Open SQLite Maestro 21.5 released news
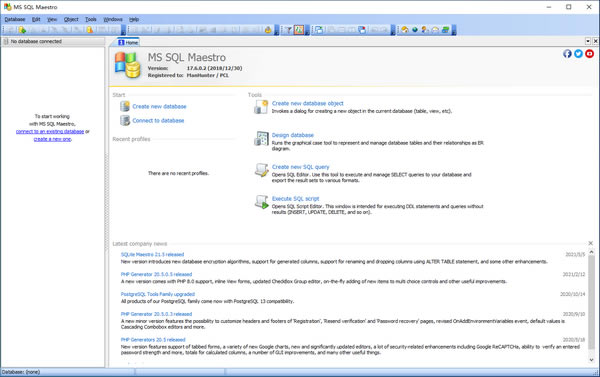Viewport: 600px width, 377px height. 152,255
